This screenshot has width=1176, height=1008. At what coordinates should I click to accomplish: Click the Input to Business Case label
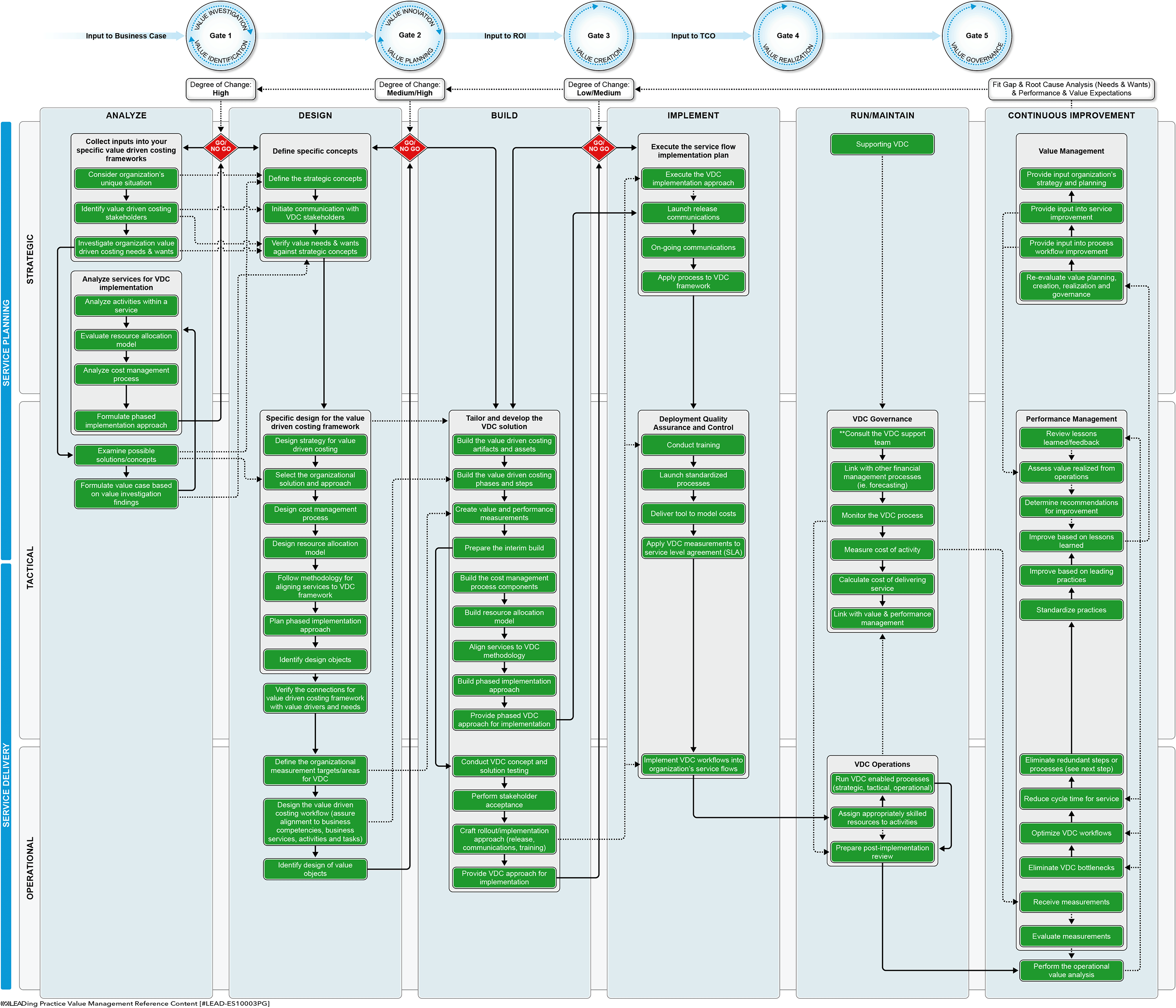[x=126, y=36]
